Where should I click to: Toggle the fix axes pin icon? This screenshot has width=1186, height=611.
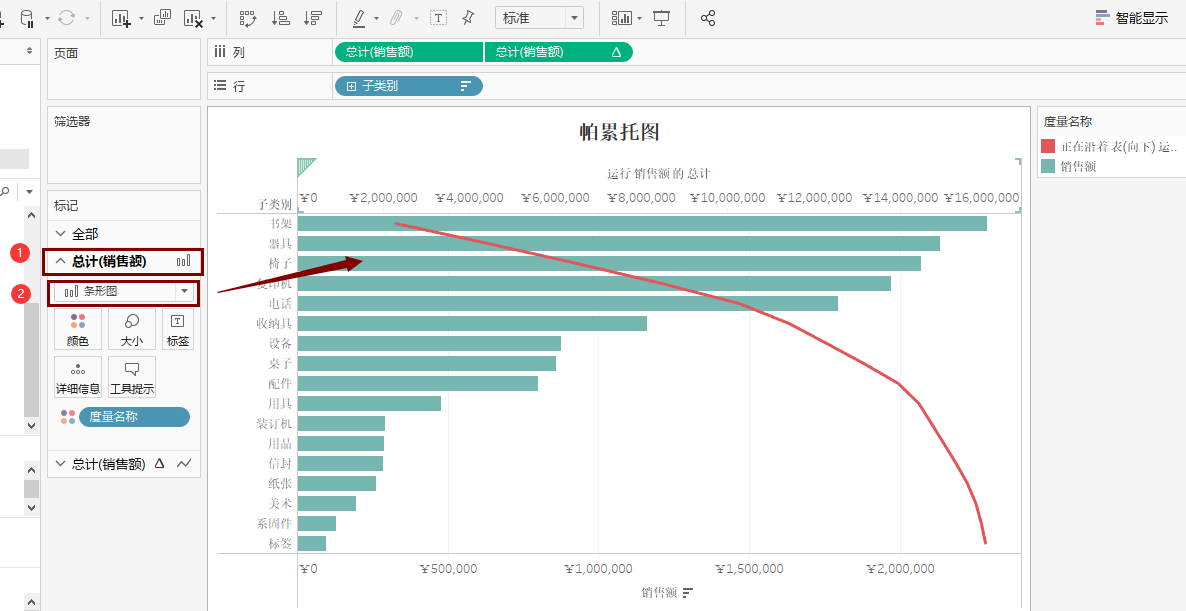point(468,18)
